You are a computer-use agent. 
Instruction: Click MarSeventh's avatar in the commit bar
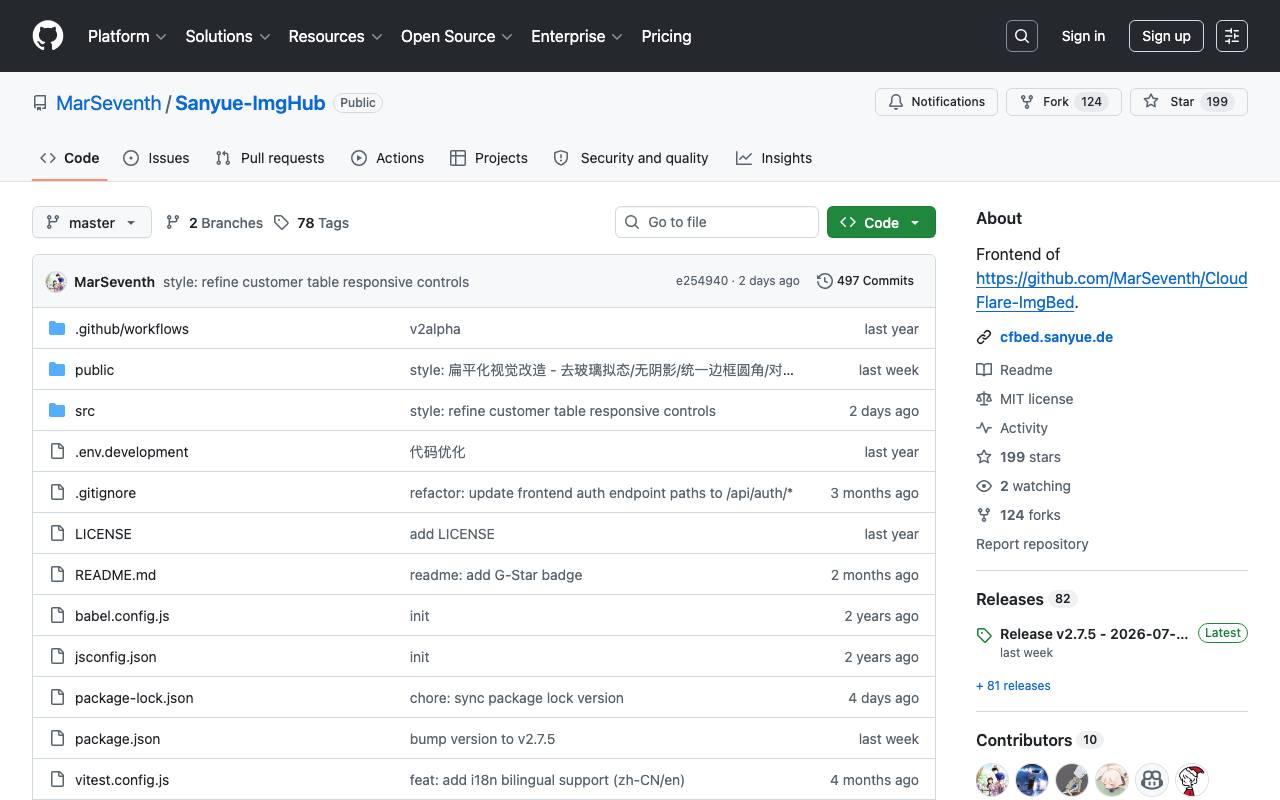[x=56, y=282]
